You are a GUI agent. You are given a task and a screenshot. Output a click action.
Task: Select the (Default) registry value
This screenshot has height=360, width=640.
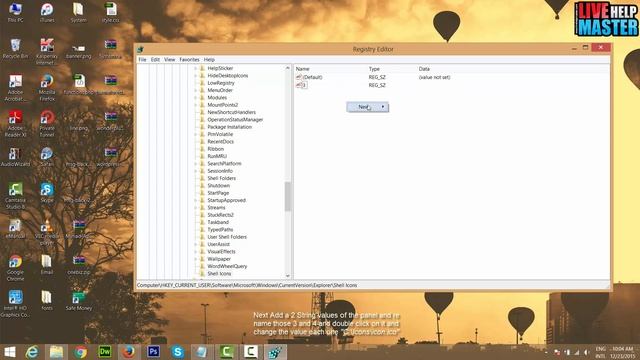312,77
